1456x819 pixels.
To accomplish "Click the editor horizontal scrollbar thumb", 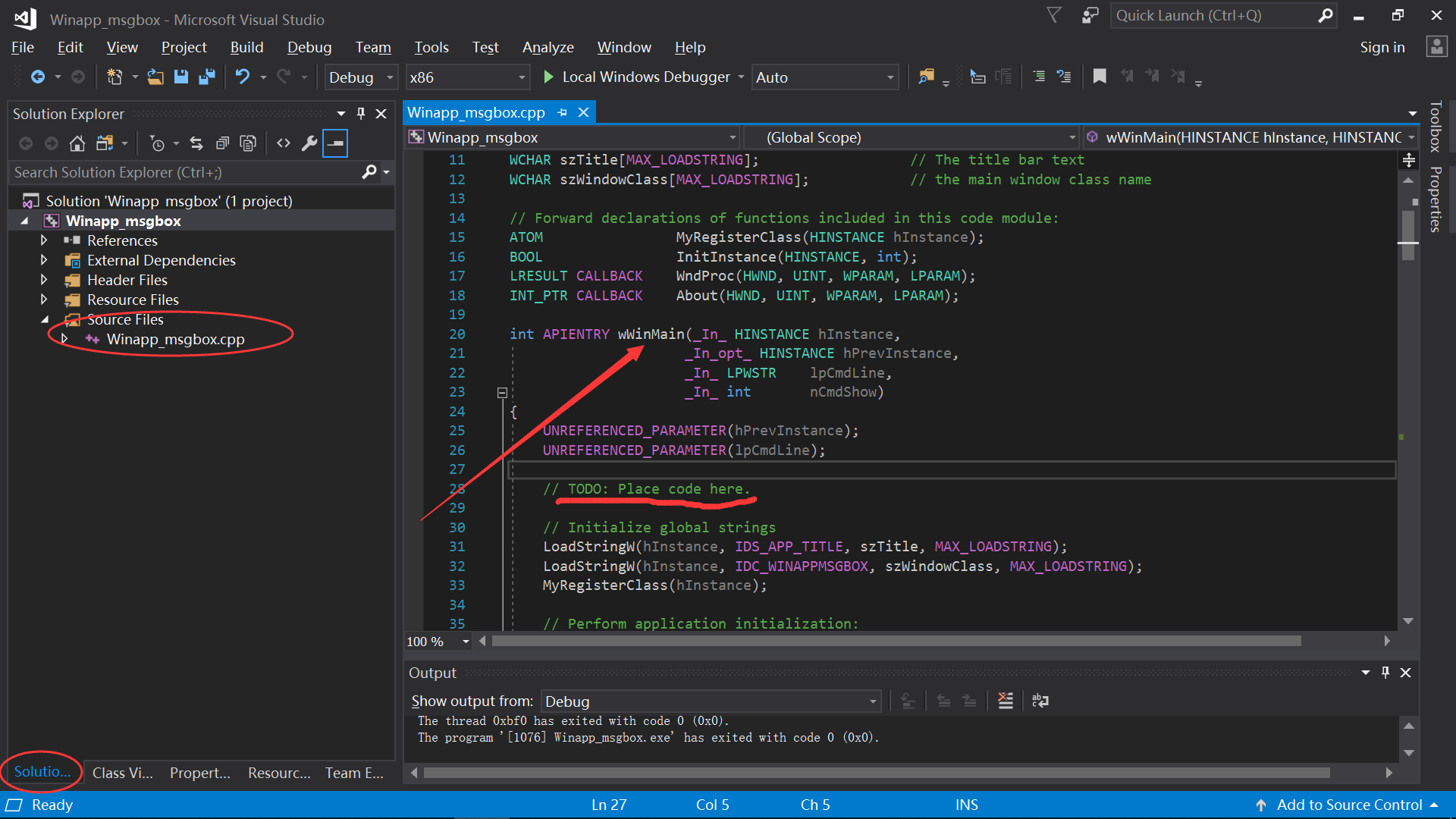I will coord(896,642).
